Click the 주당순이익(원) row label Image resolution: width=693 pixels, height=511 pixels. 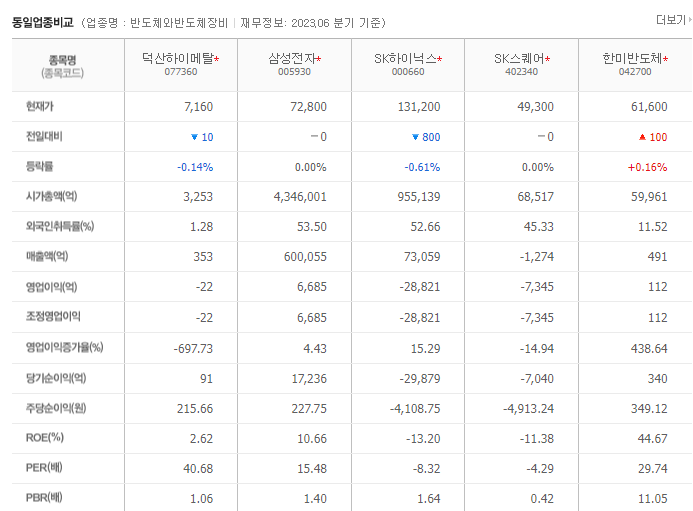[x=56, y=408]
